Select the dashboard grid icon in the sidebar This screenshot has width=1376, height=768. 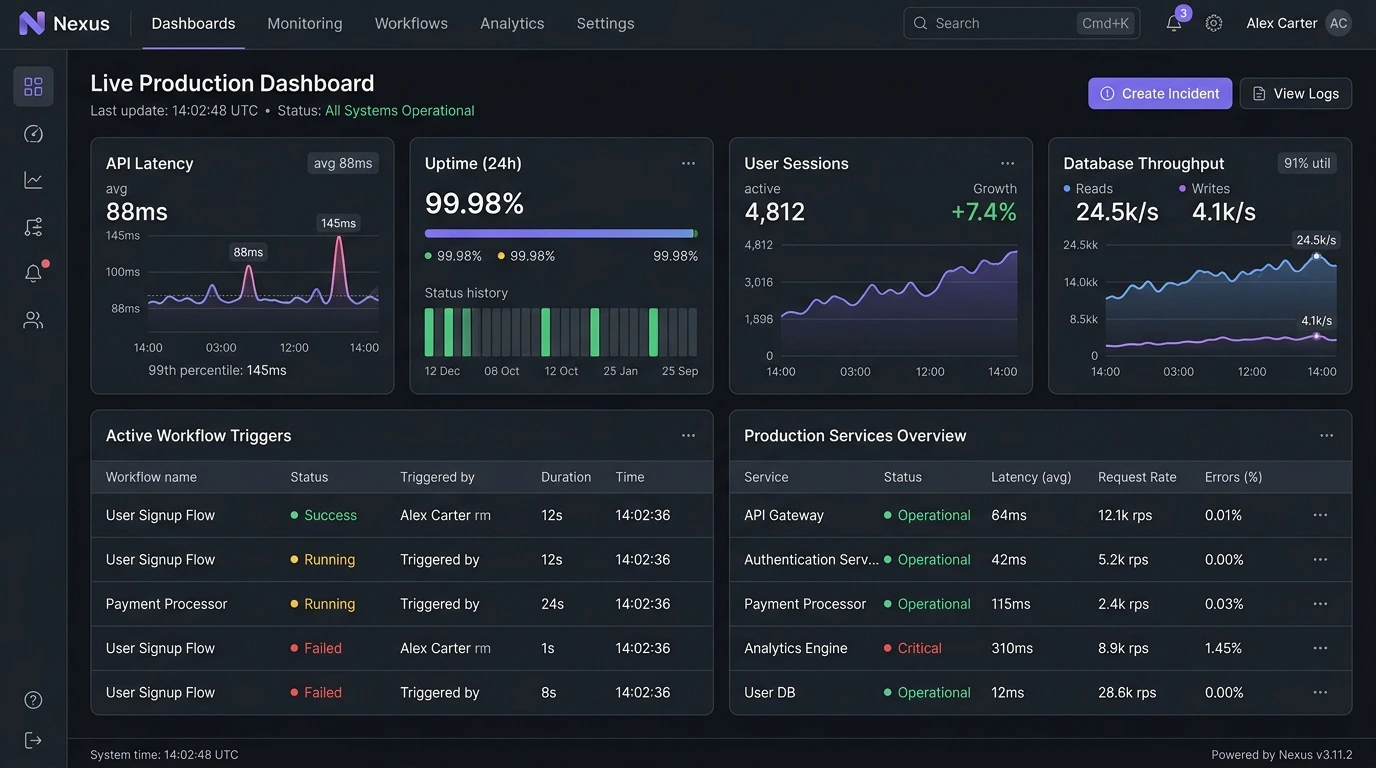point(33,87)
